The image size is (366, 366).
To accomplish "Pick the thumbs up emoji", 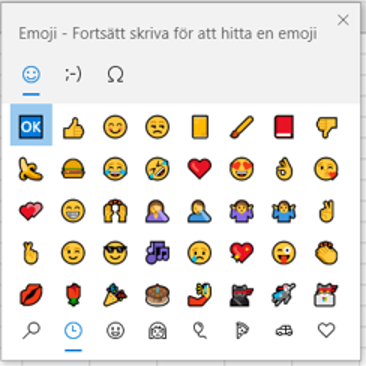I will [x=73, y=127].
